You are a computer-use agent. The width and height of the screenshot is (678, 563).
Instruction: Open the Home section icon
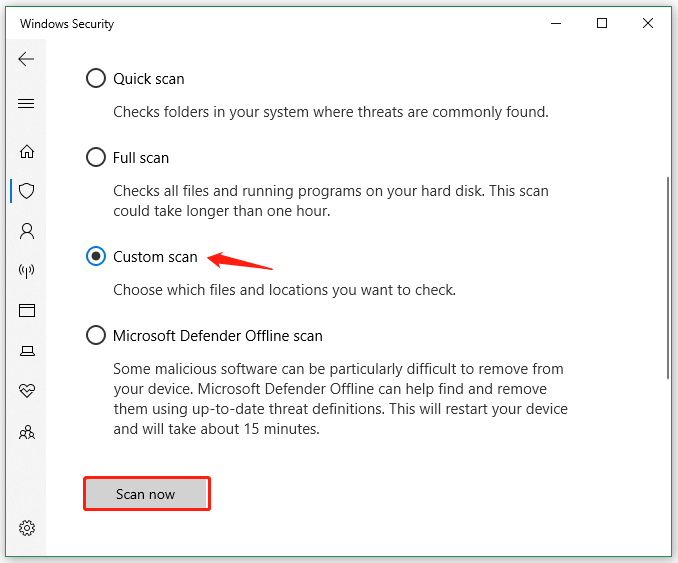tap(27, 151)
